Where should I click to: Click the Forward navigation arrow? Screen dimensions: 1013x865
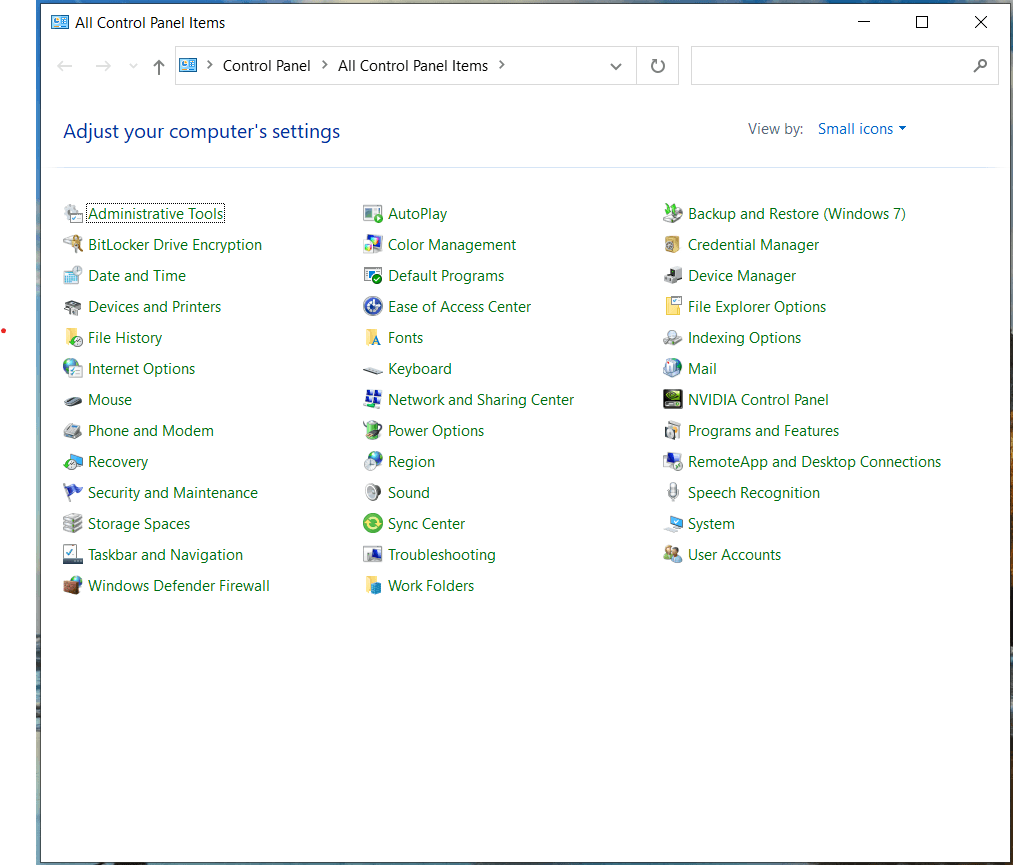(103, 66)
